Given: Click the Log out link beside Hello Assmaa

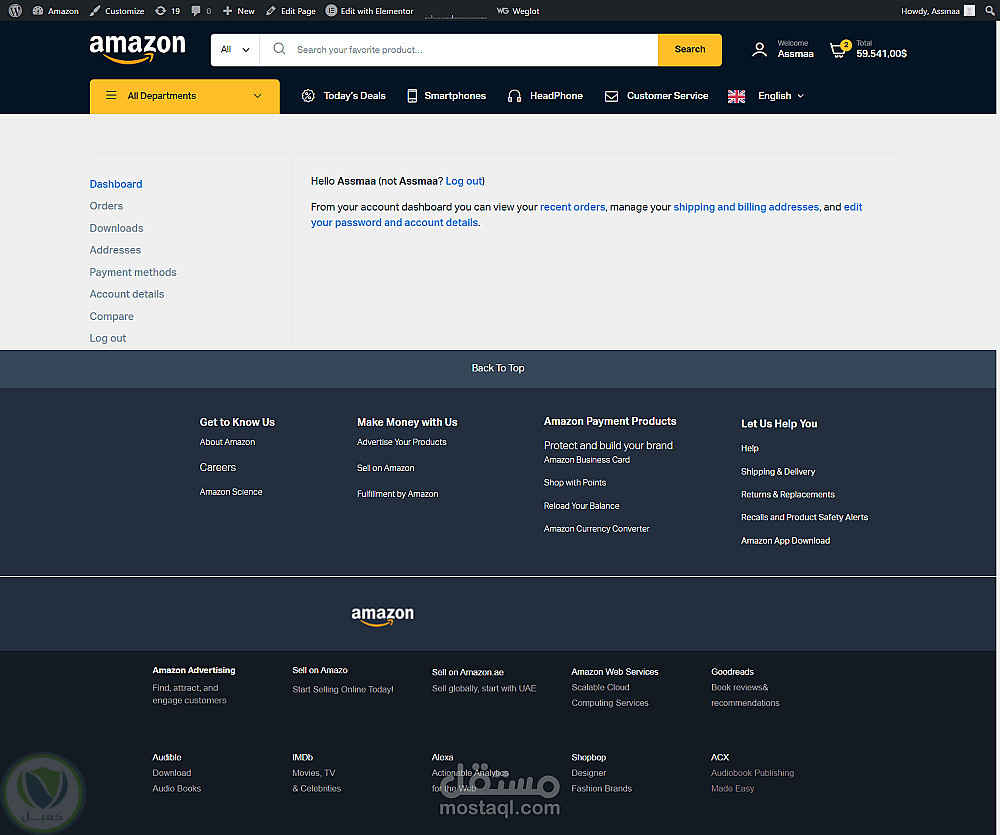Looking at the screenshot, I should click(x=464, y=181).
